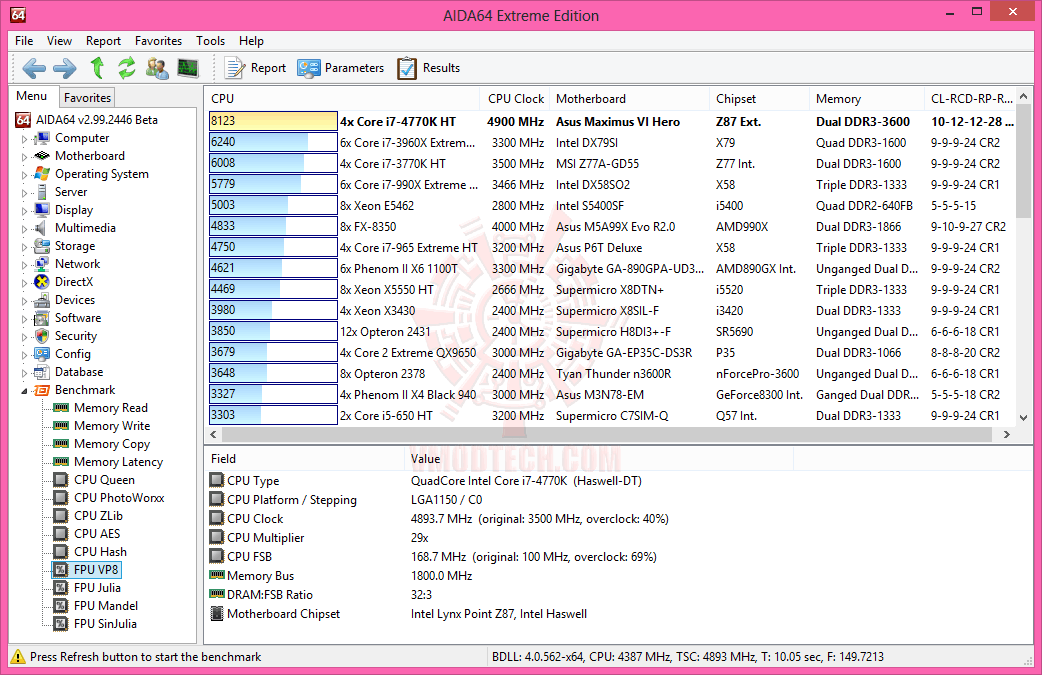Viewport: 1042px width, 675px height.
Task: Open the File menu
Action: coord(24,41)
